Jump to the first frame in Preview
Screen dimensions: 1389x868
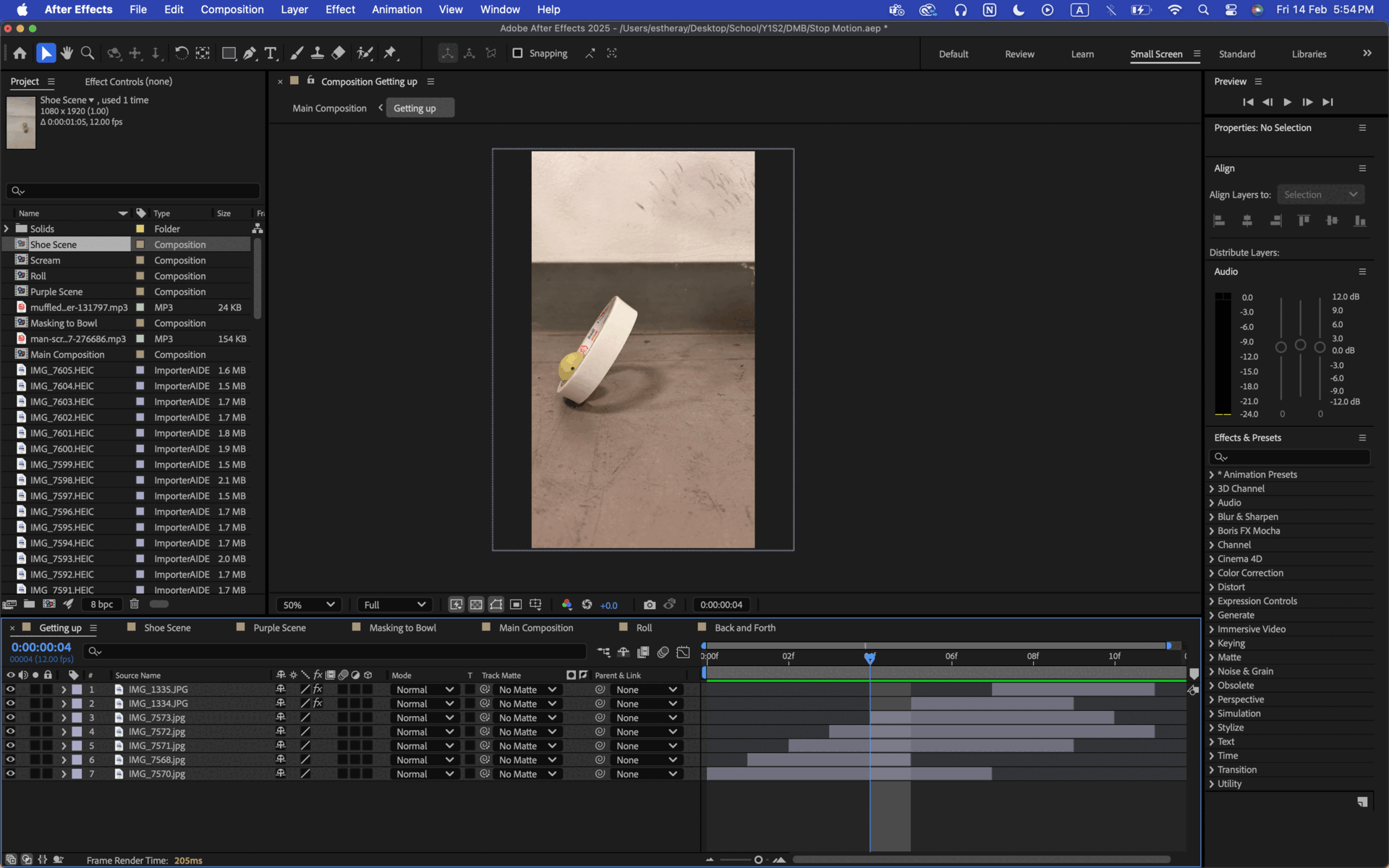1248,102
